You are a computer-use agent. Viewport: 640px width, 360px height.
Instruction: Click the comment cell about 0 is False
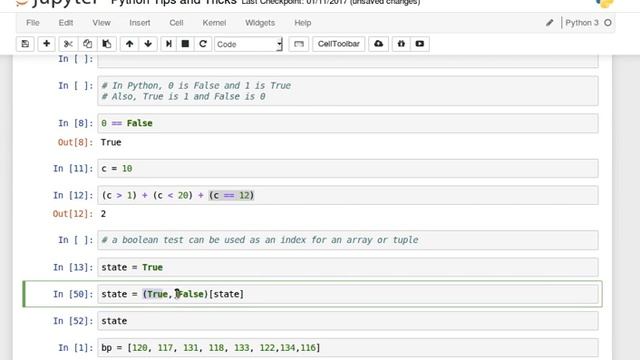point(348,91)
